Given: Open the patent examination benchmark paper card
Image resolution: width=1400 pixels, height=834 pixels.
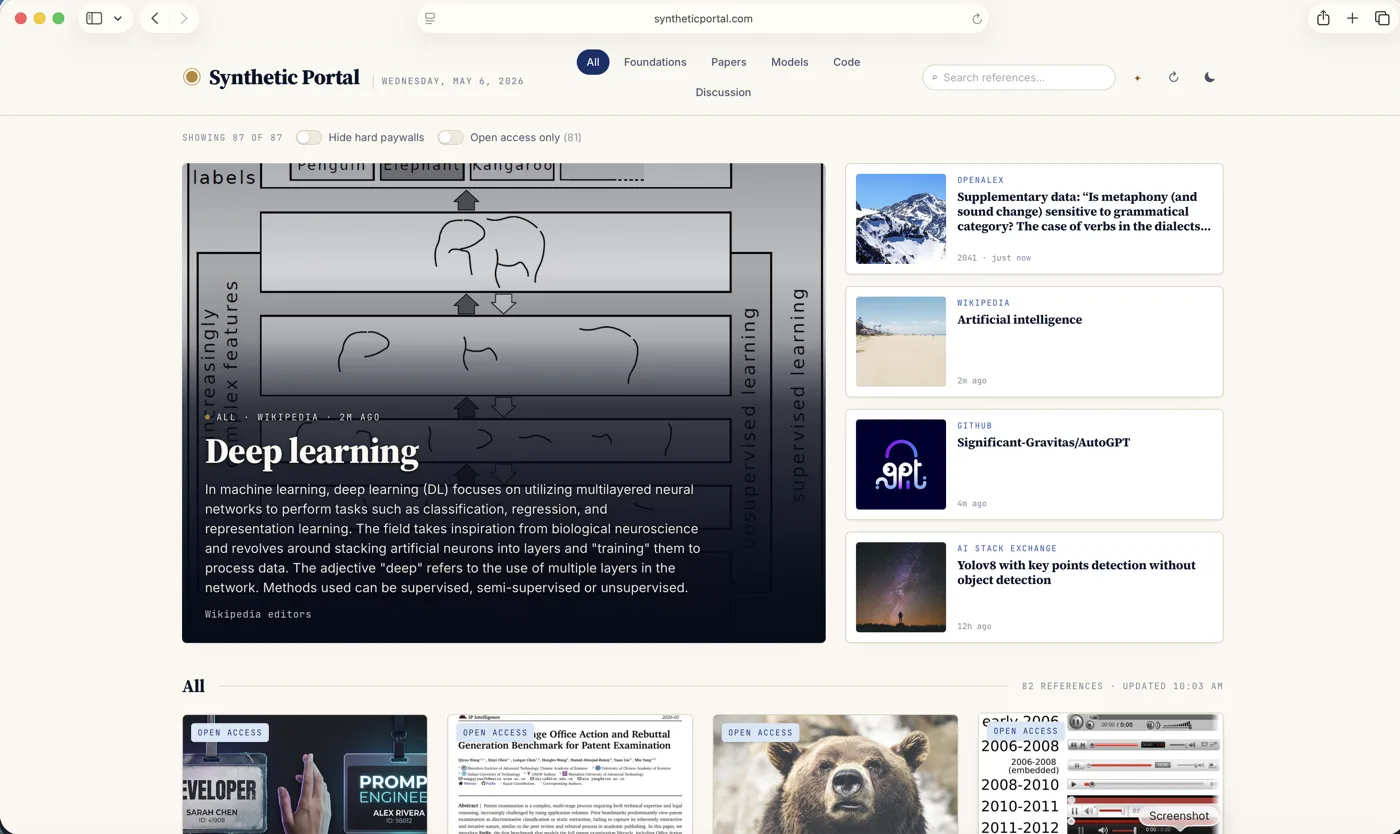Looking at the screenshot, I should point(570,774).
